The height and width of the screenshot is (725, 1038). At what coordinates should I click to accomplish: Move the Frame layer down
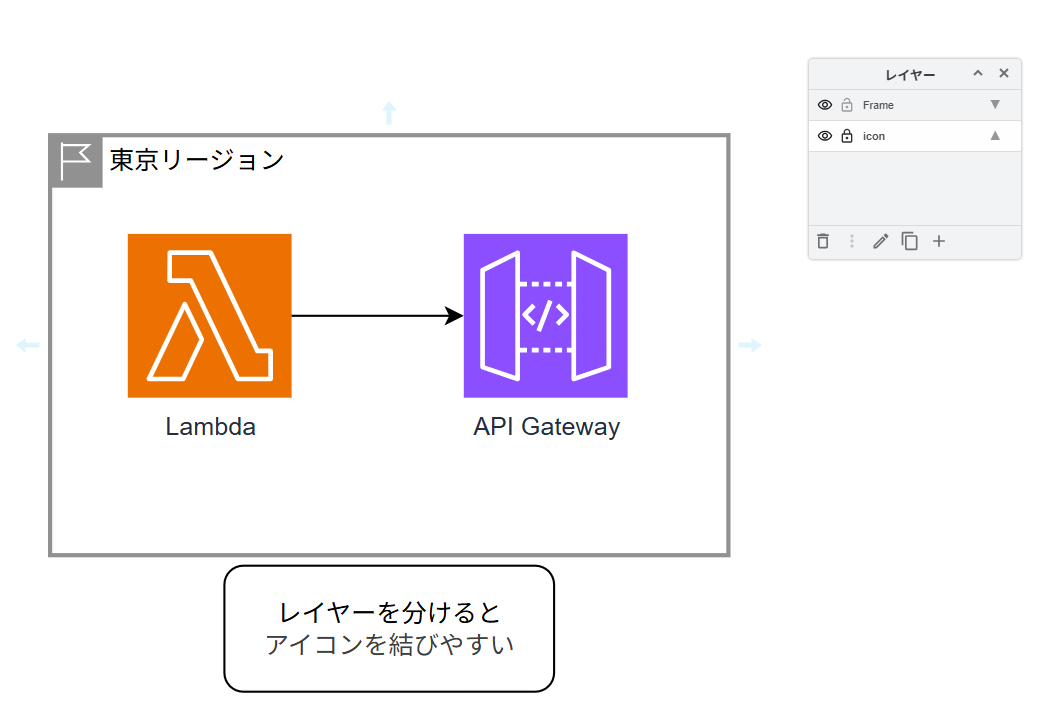pos(995,105)
